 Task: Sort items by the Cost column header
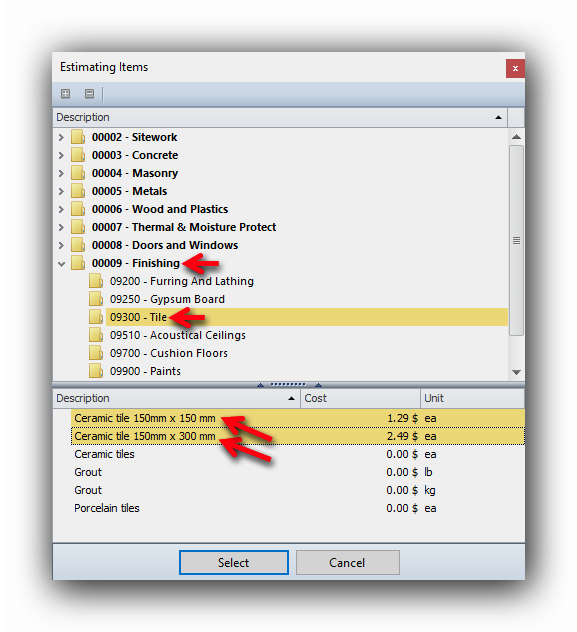click(361, 398)
